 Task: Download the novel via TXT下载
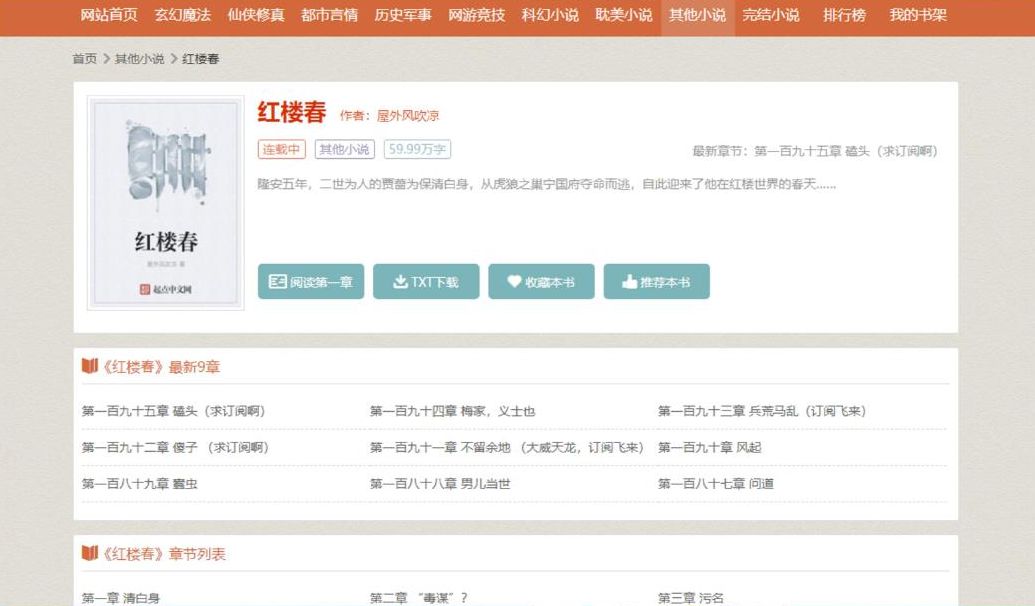tap(426, 282)
